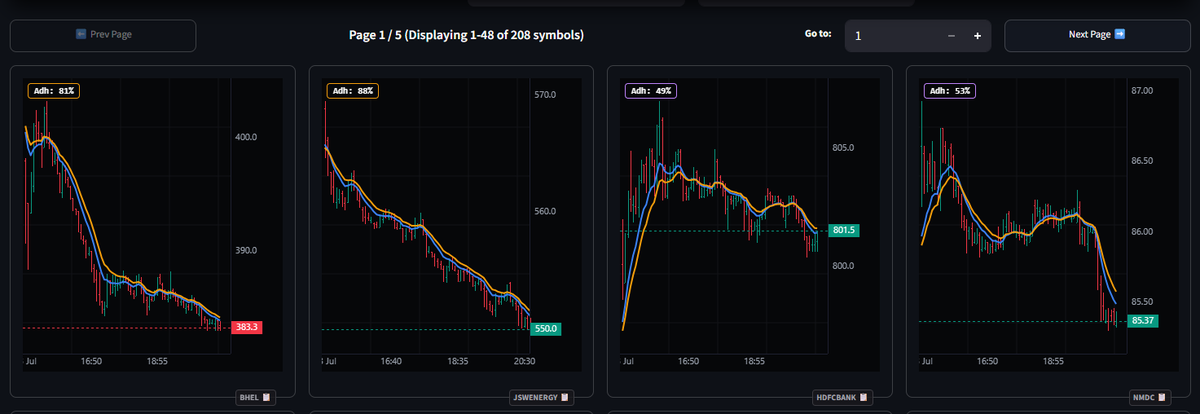This screenshot has height=414, width=1200.
Task: Click the Go to page number field
Action: pyautogui.click(x=890, y=35)
